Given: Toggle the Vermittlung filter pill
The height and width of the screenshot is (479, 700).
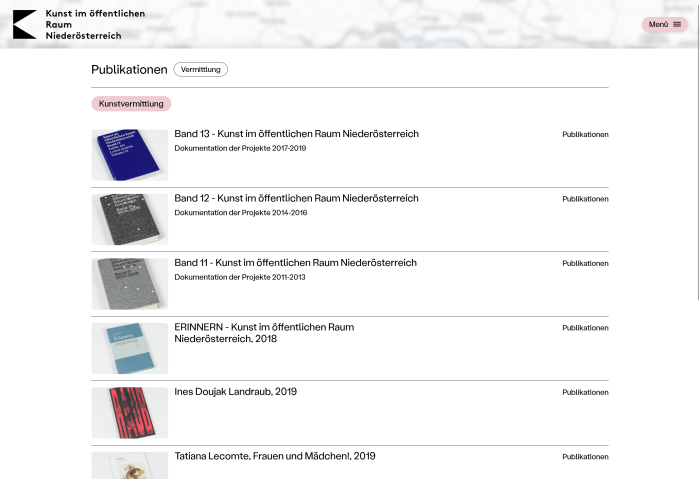Looking at the screenshot, I should [x=200, y=70].
